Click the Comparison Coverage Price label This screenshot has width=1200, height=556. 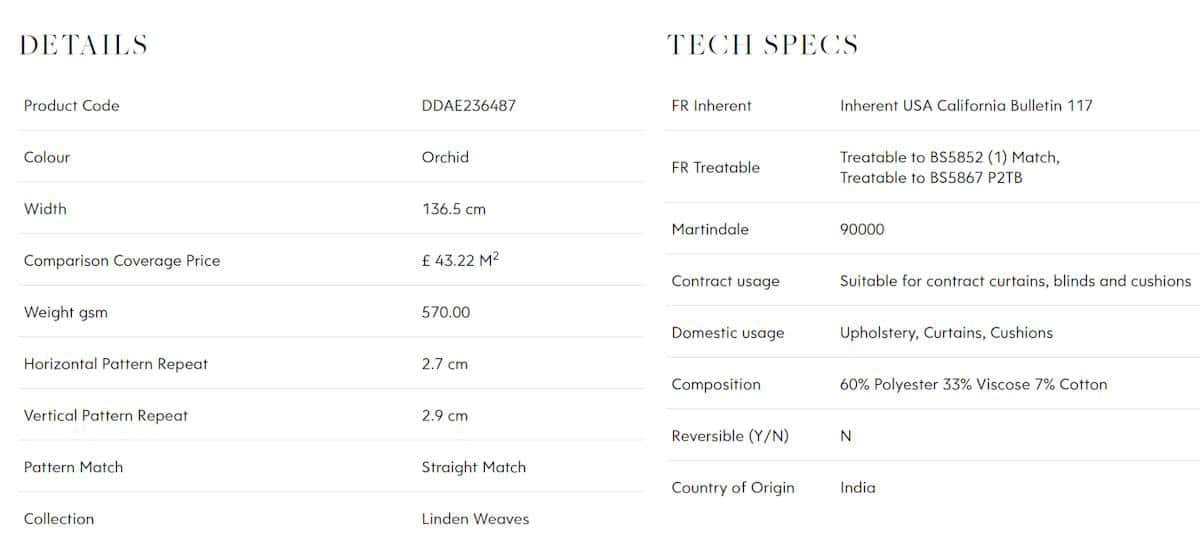coord(122,261)
